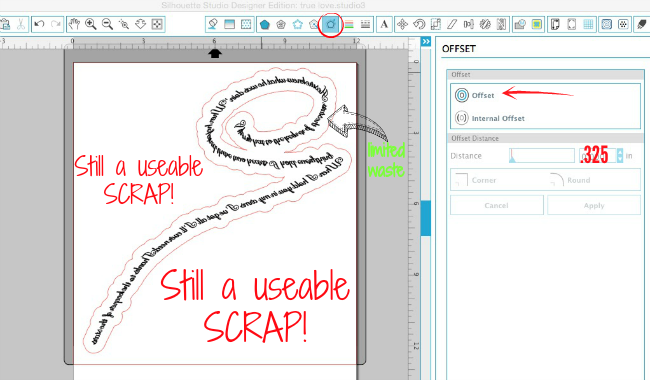This screenshot has width=650, height=380.
Task: Select the Pan hand tool
Action: coord(75,24)
